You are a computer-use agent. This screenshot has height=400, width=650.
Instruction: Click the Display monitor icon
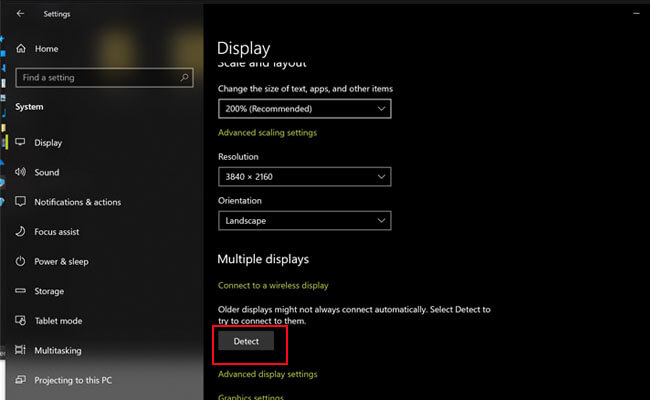(20, 142)
